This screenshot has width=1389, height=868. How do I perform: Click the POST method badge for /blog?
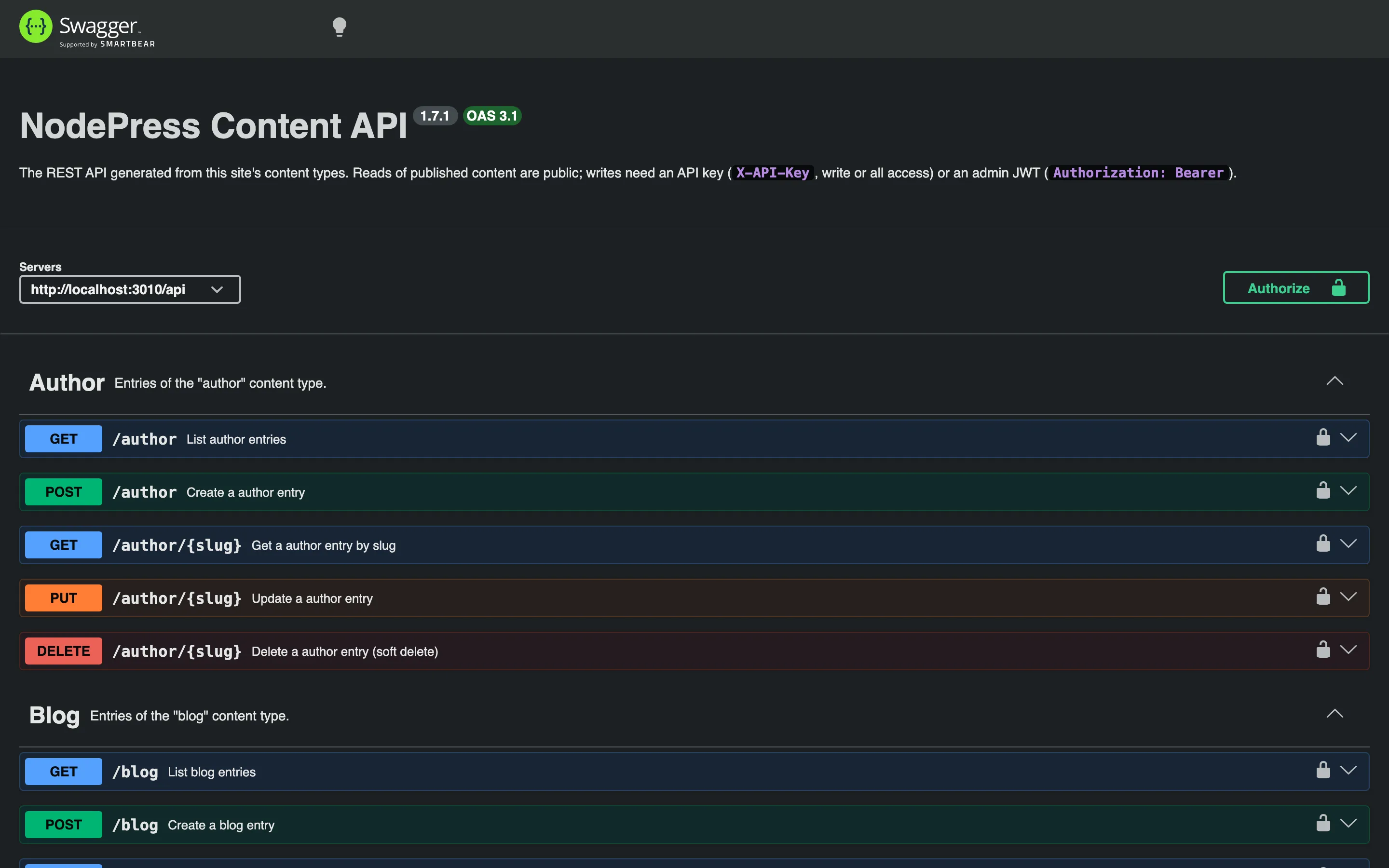pyautogui.click(x=64, y=825)
